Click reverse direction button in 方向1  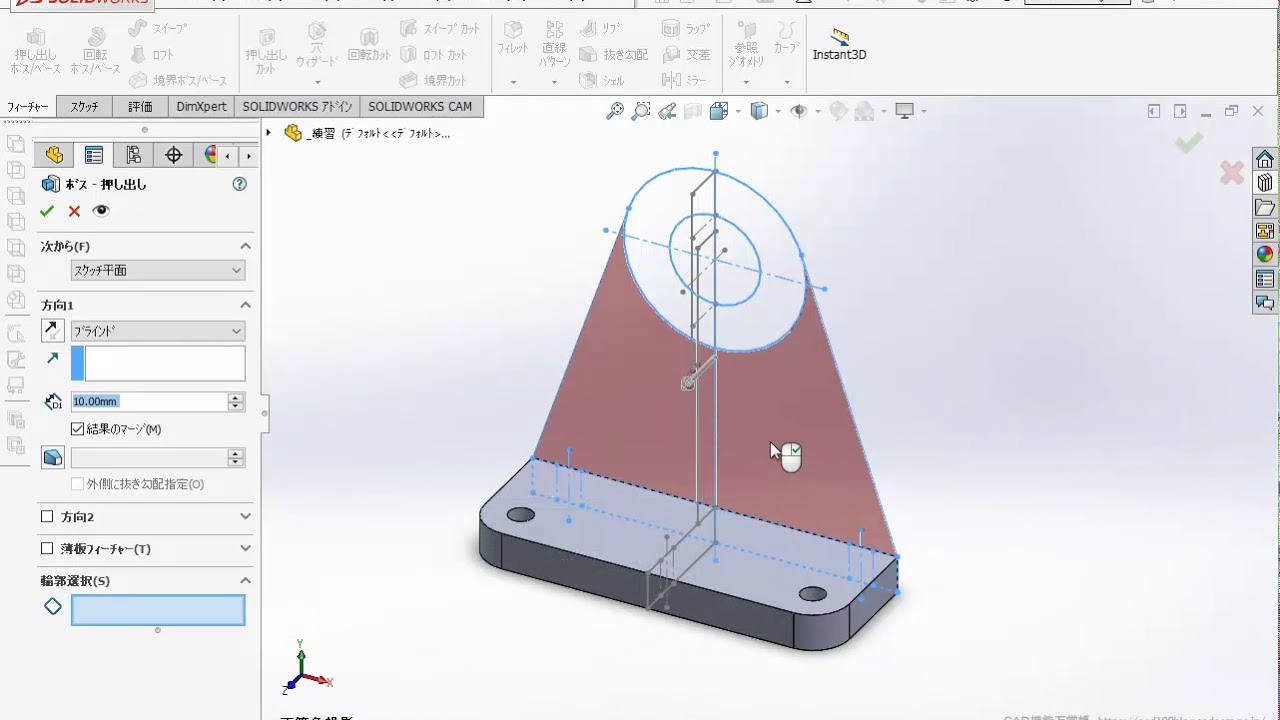point(53,331)
